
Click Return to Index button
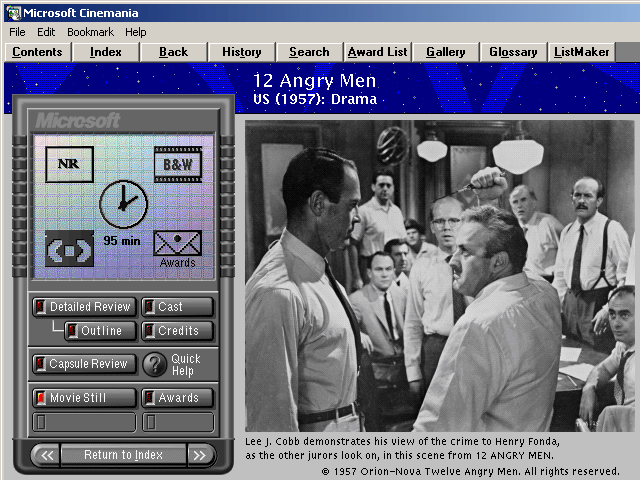pos(123,455)
